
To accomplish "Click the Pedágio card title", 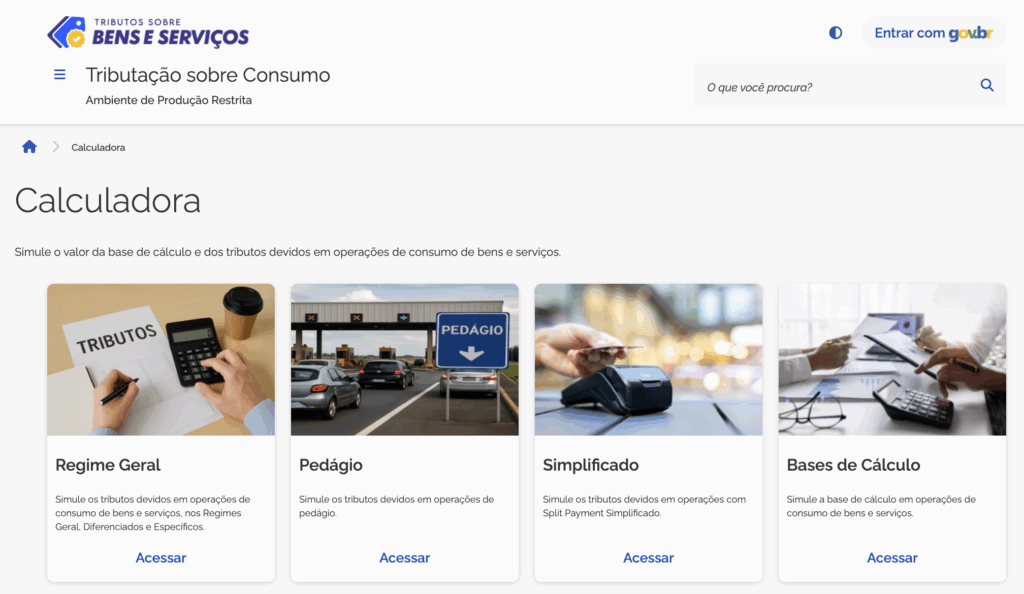I will pyautogui.click(x=331, y=465).
